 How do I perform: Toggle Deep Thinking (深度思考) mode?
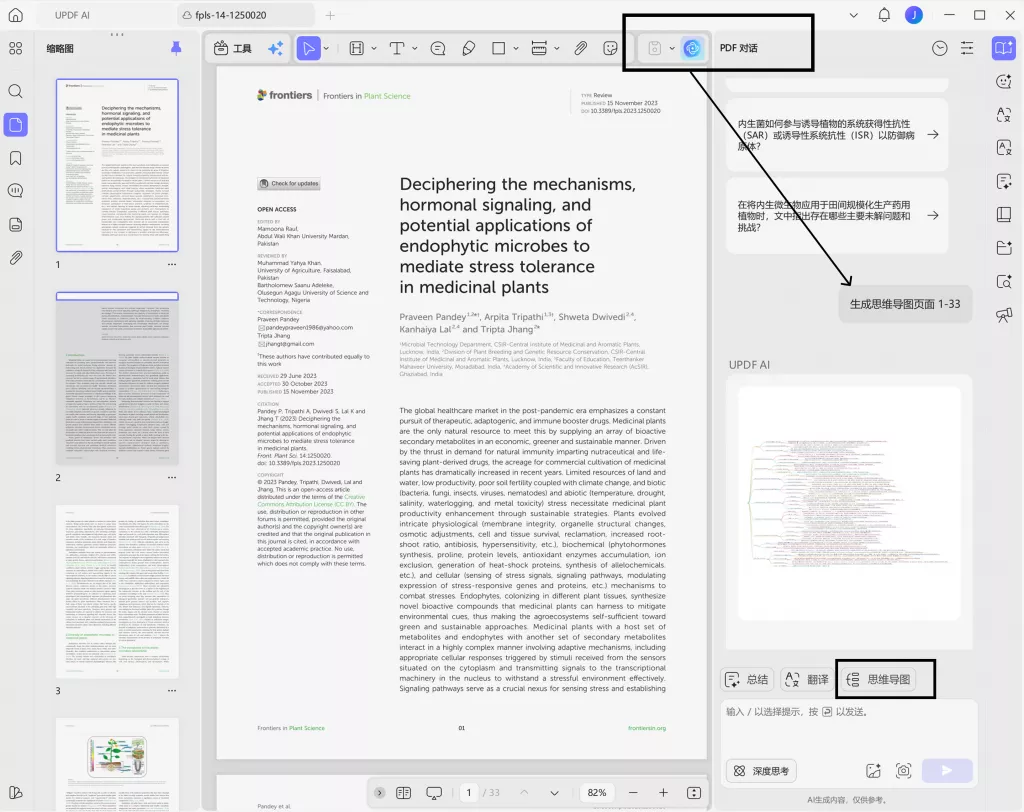pyautogui.click(x=761, y=771)
